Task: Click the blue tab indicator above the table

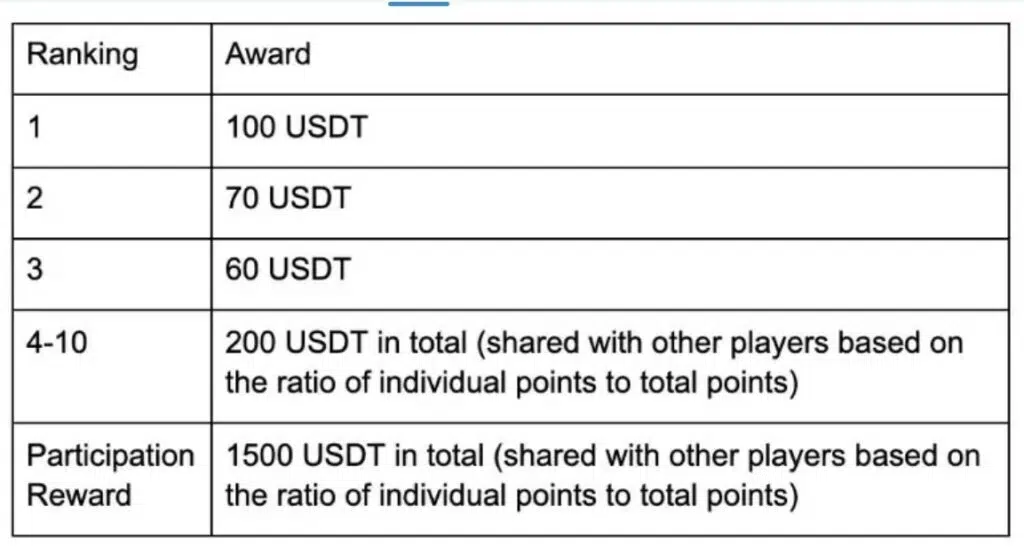Action: pyautogui.click(x=418, y=4)
